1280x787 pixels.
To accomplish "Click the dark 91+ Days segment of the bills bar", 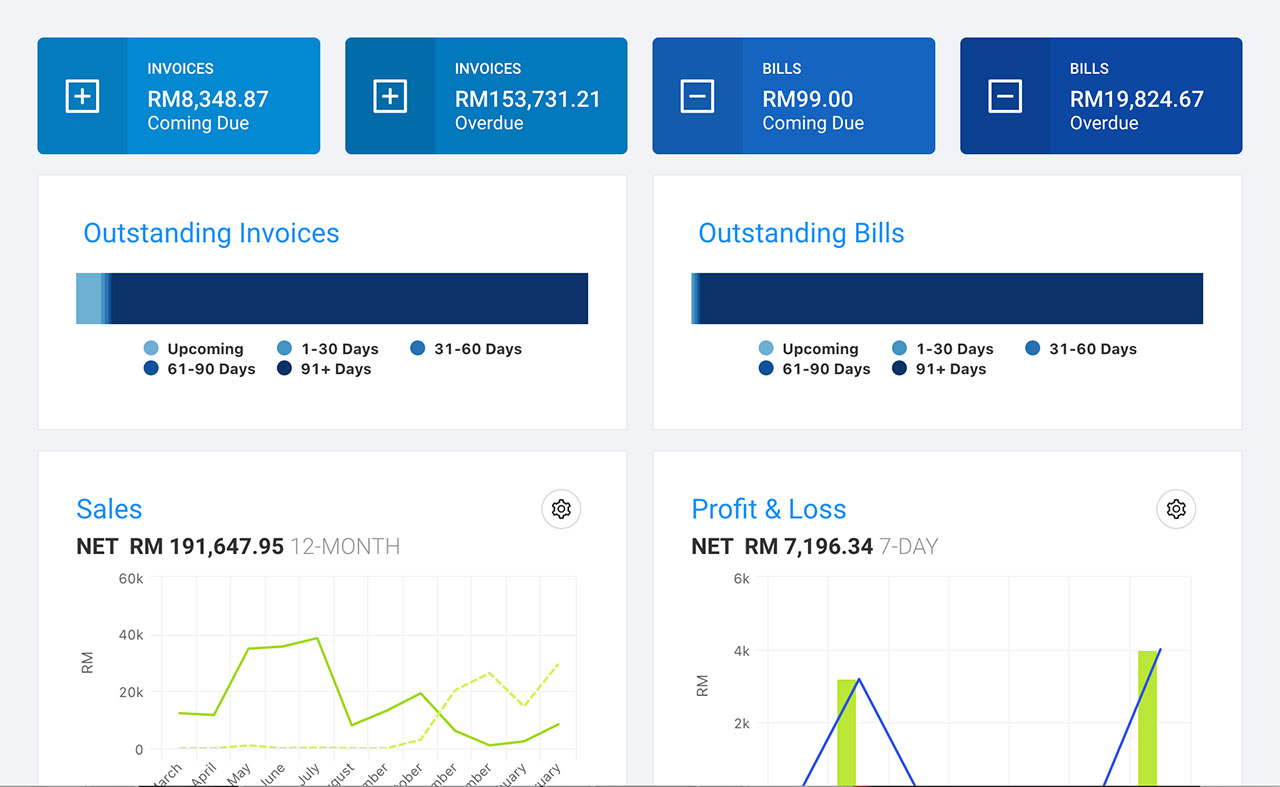I will [x=950, y=297].
